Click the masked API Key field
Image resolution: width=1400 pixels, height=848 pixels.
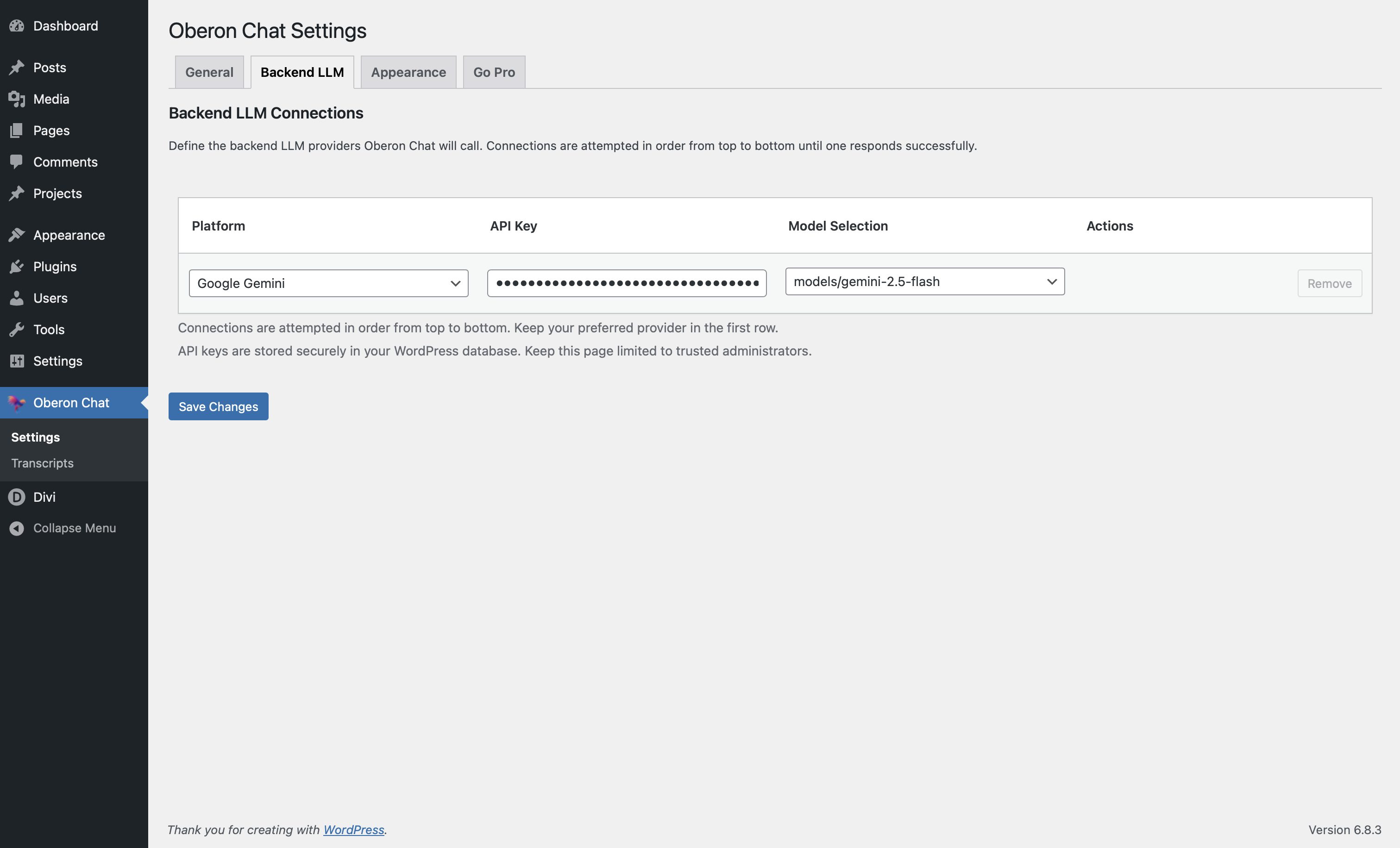coord(626,283)
